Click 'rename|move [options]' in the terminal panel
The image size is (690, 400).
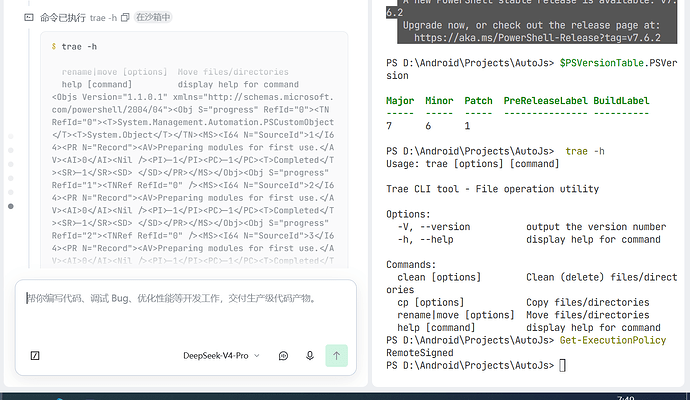click(456, 315)
